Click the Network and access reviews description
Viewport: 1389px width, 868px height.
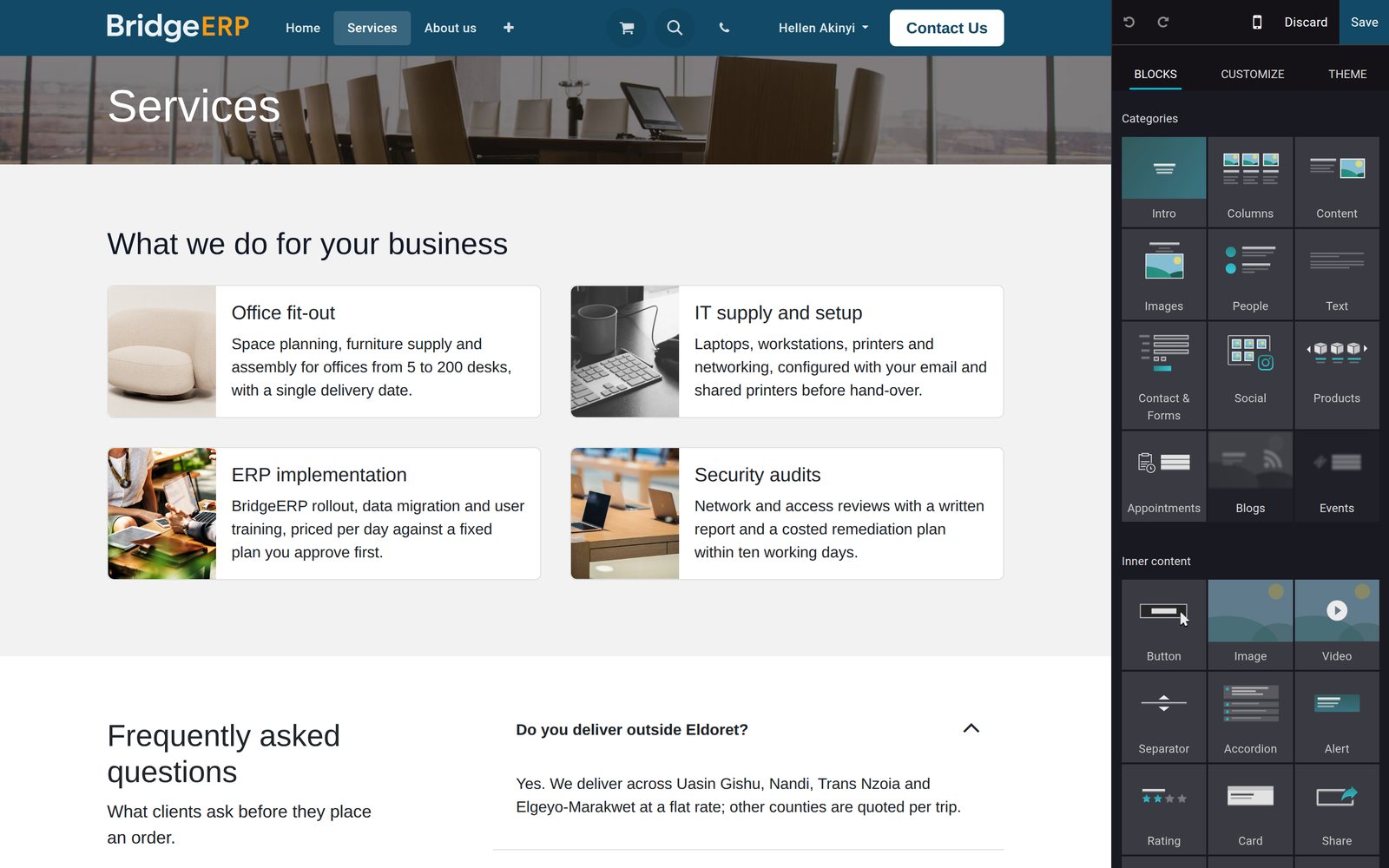839,529
